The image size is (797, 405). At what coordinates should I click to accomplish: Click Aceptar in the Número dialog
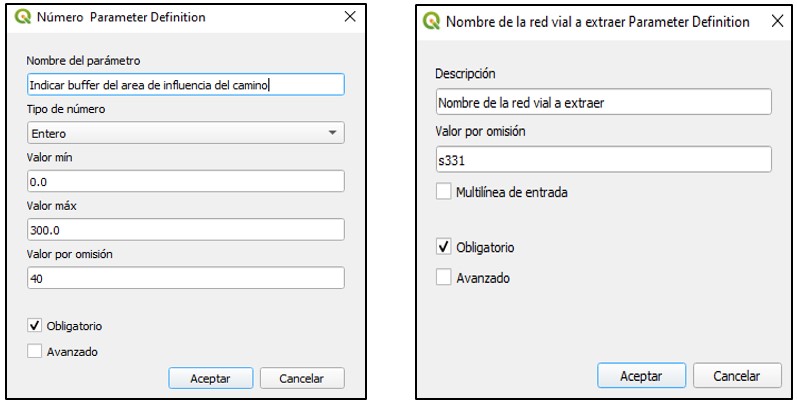(210, 379)
